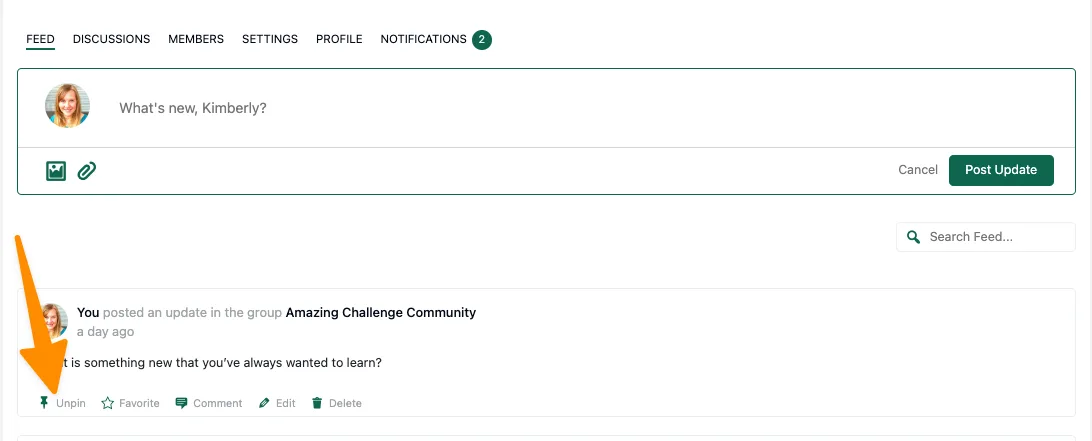Open the Profile tab
The height and width of the screenshot is (441, 1092).
click(x=339, y=39)
